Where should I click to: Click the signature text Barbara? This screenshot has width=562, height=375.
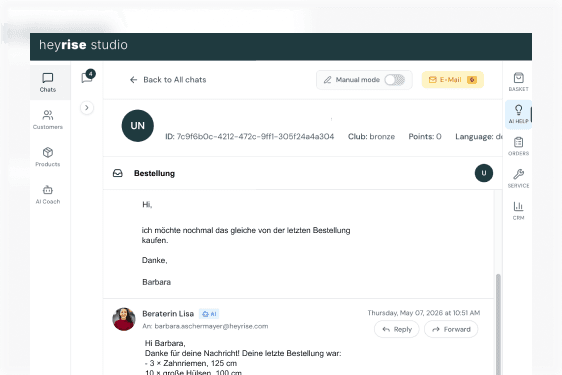click(157, 282)
